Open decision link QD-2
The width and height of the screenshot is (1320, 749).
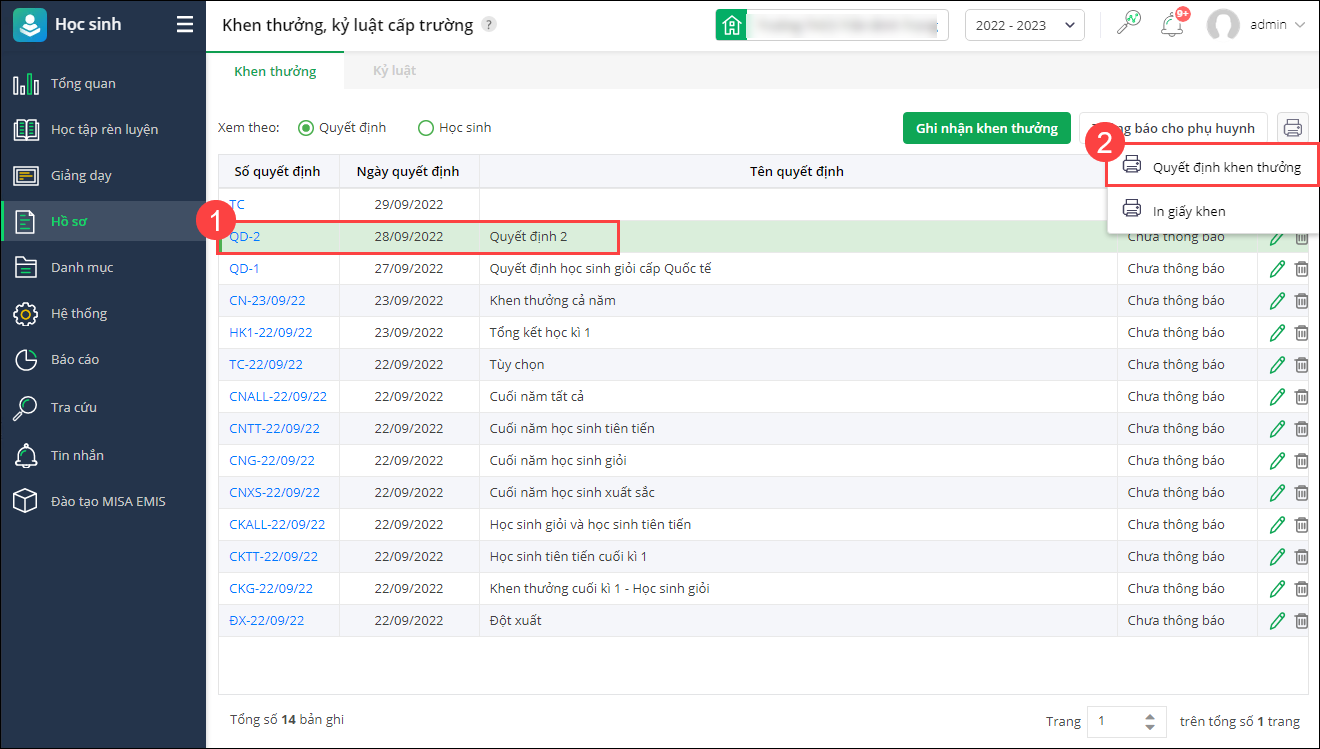click(245, 236)
